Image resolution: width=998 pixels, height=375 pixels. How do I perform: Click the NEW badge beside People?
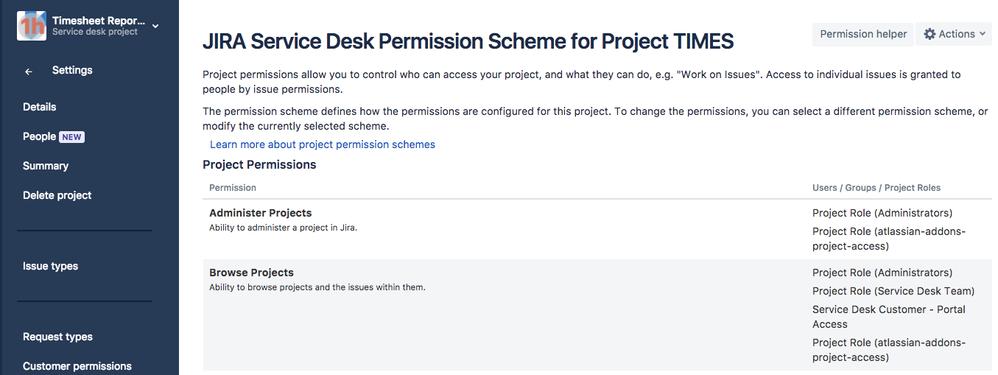(x=72, y=137)
